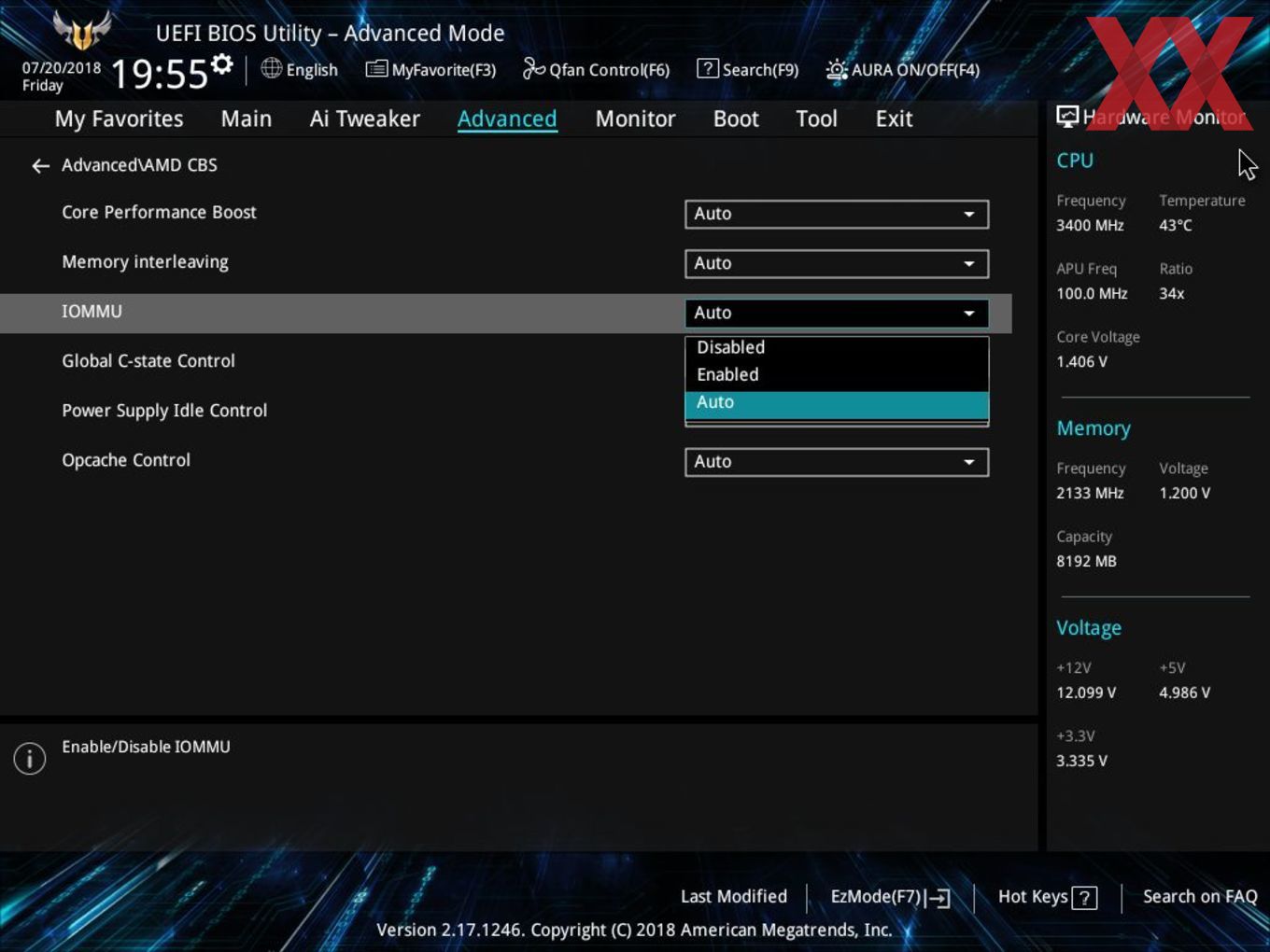
Task: Click the TUF logo emblem
Action: [82, 31]
